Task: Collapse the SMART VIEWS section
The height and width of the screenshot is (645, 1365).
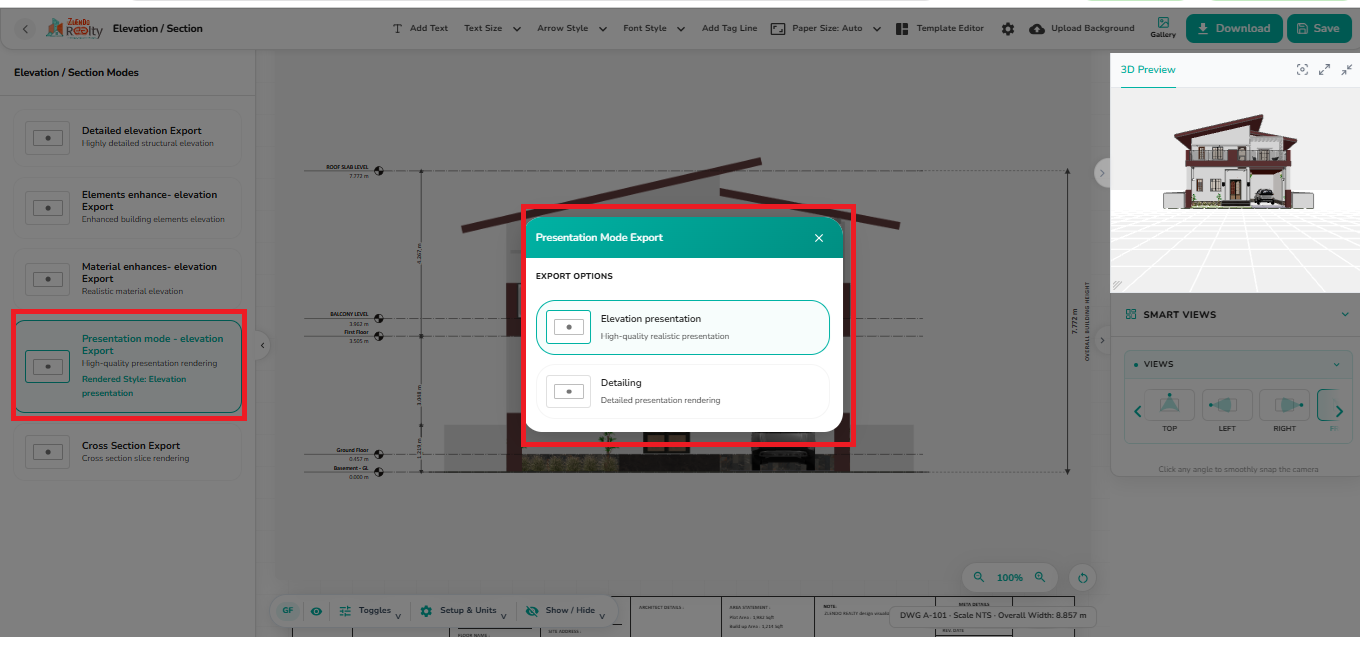Action: coord(1345,314)
